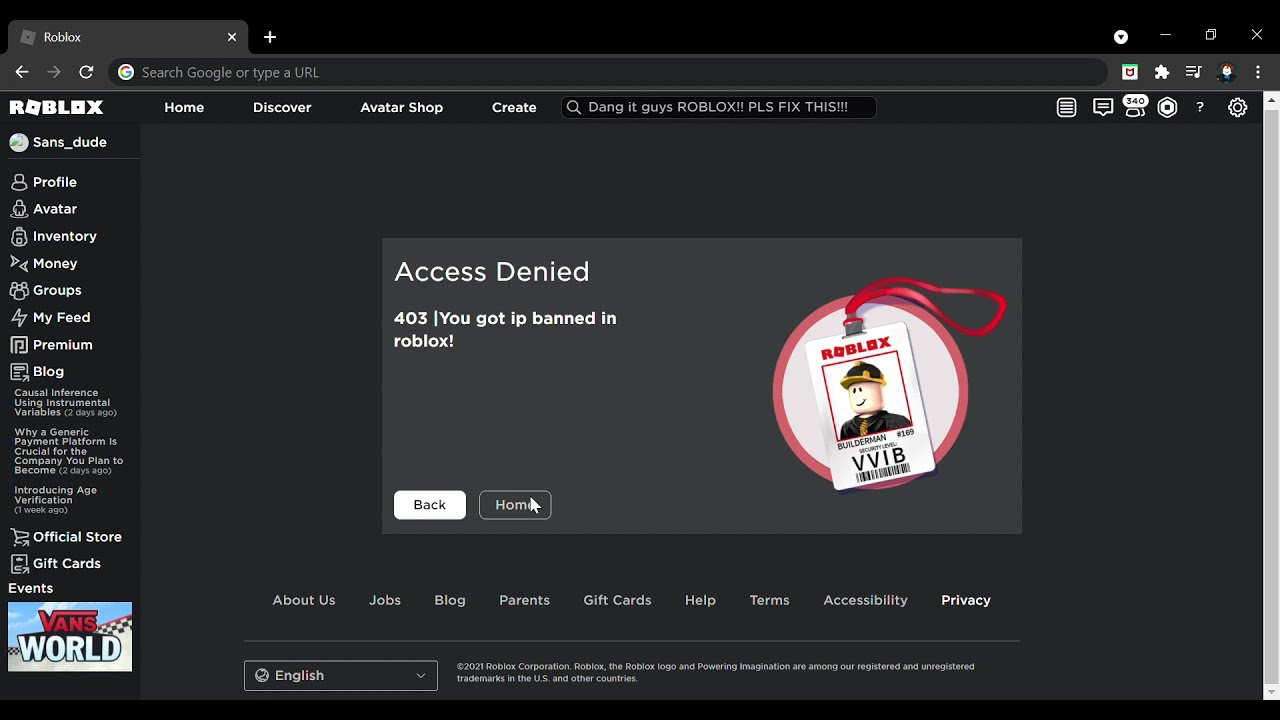This screenshot has height=720, width=1280.
Task: Open the Blog footer link
Action: [x=450, y=600]
